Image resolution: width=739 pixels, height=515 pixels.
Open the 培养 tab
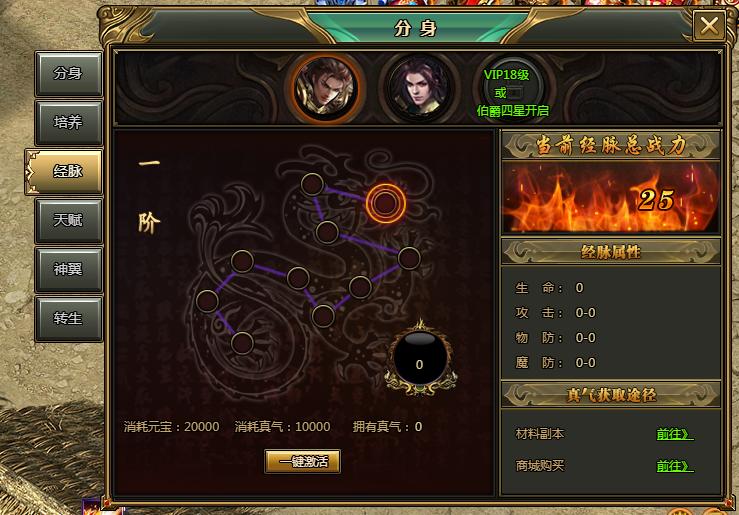point(68,123)
